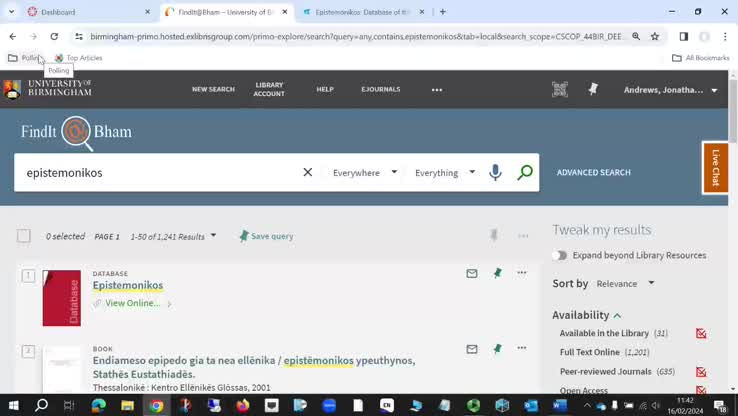
Task: Open Top Articles bookmark
Action: click(x=79, y=58)
